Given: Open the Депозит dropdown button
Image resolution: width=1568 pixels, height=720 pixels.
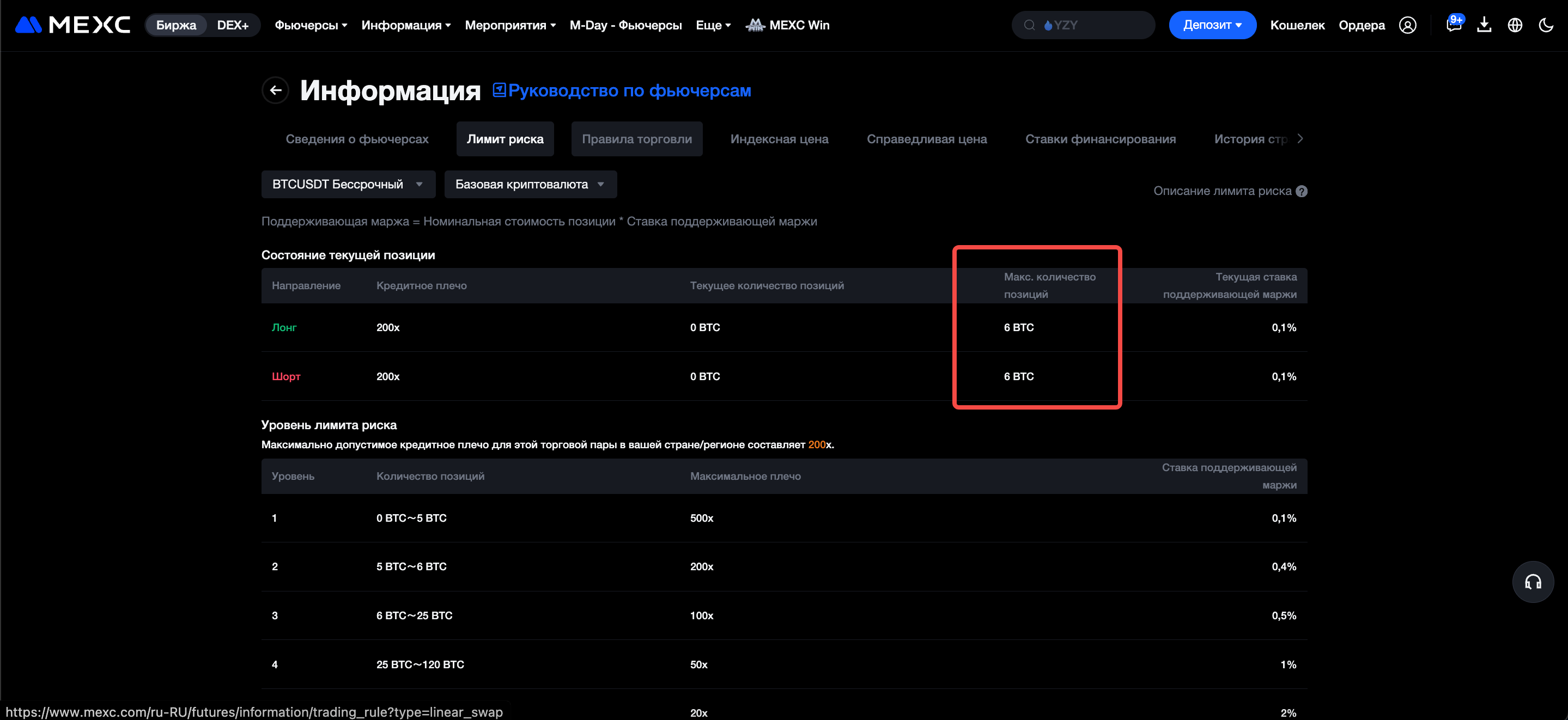Looking at the screenshot, I should (1212, 25).
